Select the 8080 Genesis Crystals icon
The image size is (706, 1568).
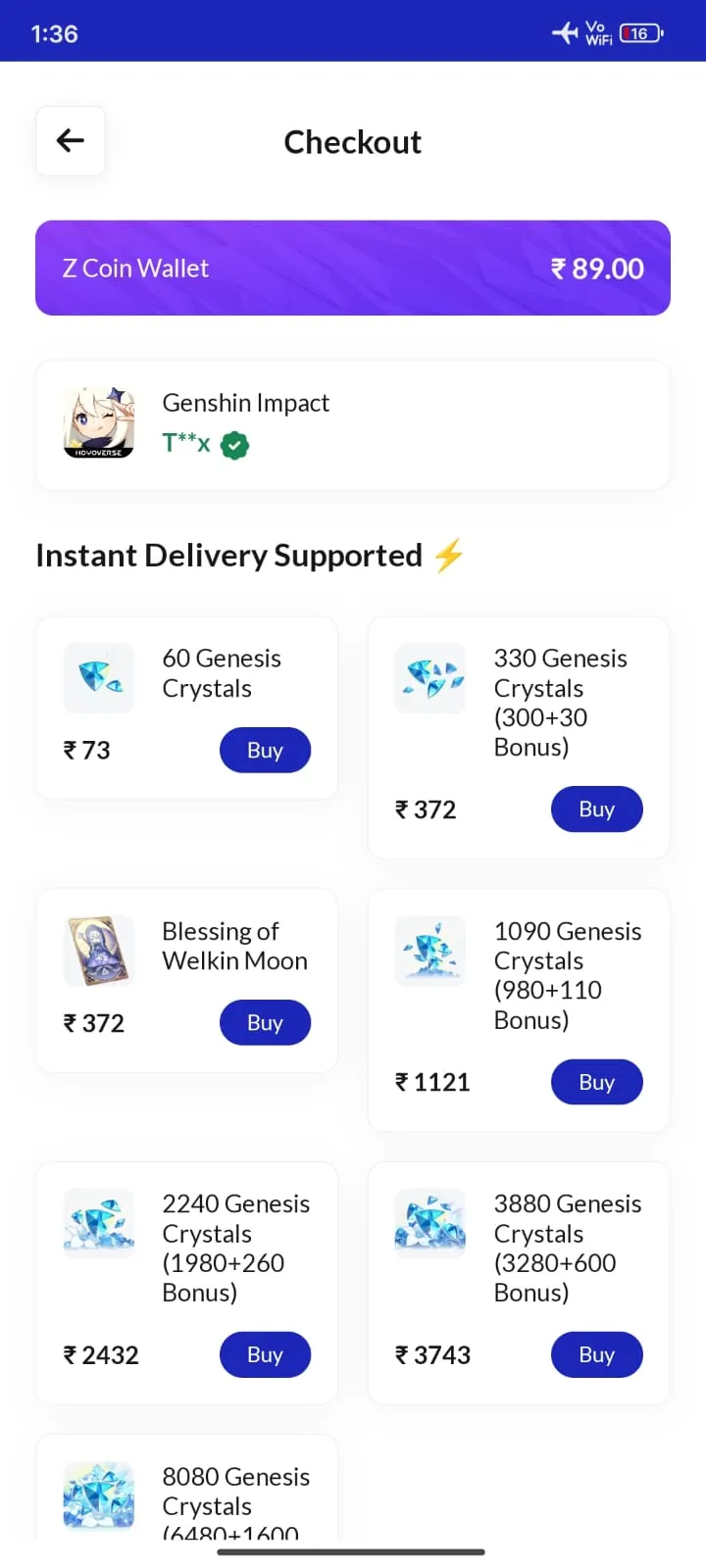pos(99,1495)
